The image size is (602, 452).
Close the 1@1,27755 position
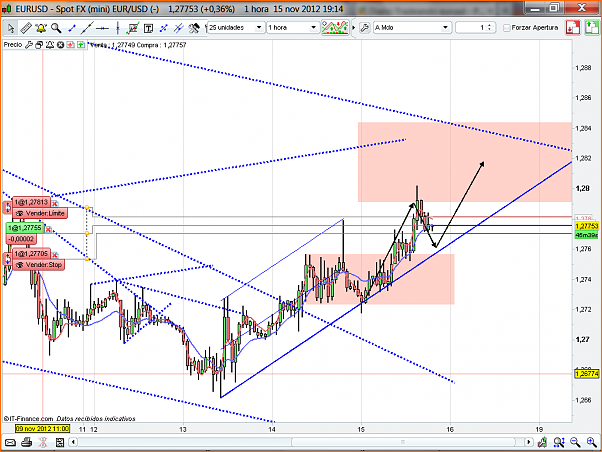tap(48, 229)
